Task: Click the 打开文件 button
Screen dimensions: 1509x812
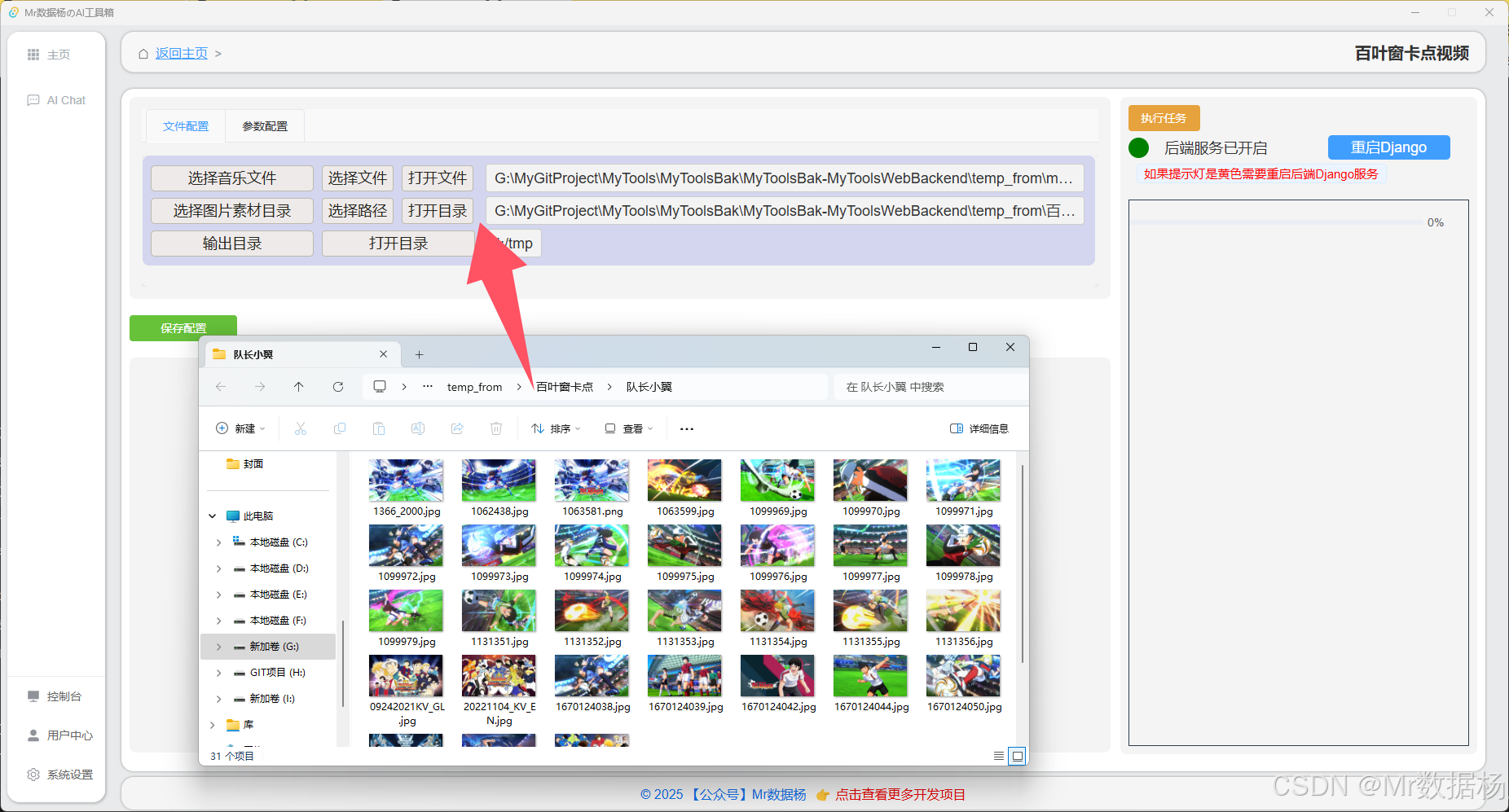Action: click(x=438, y=178)
